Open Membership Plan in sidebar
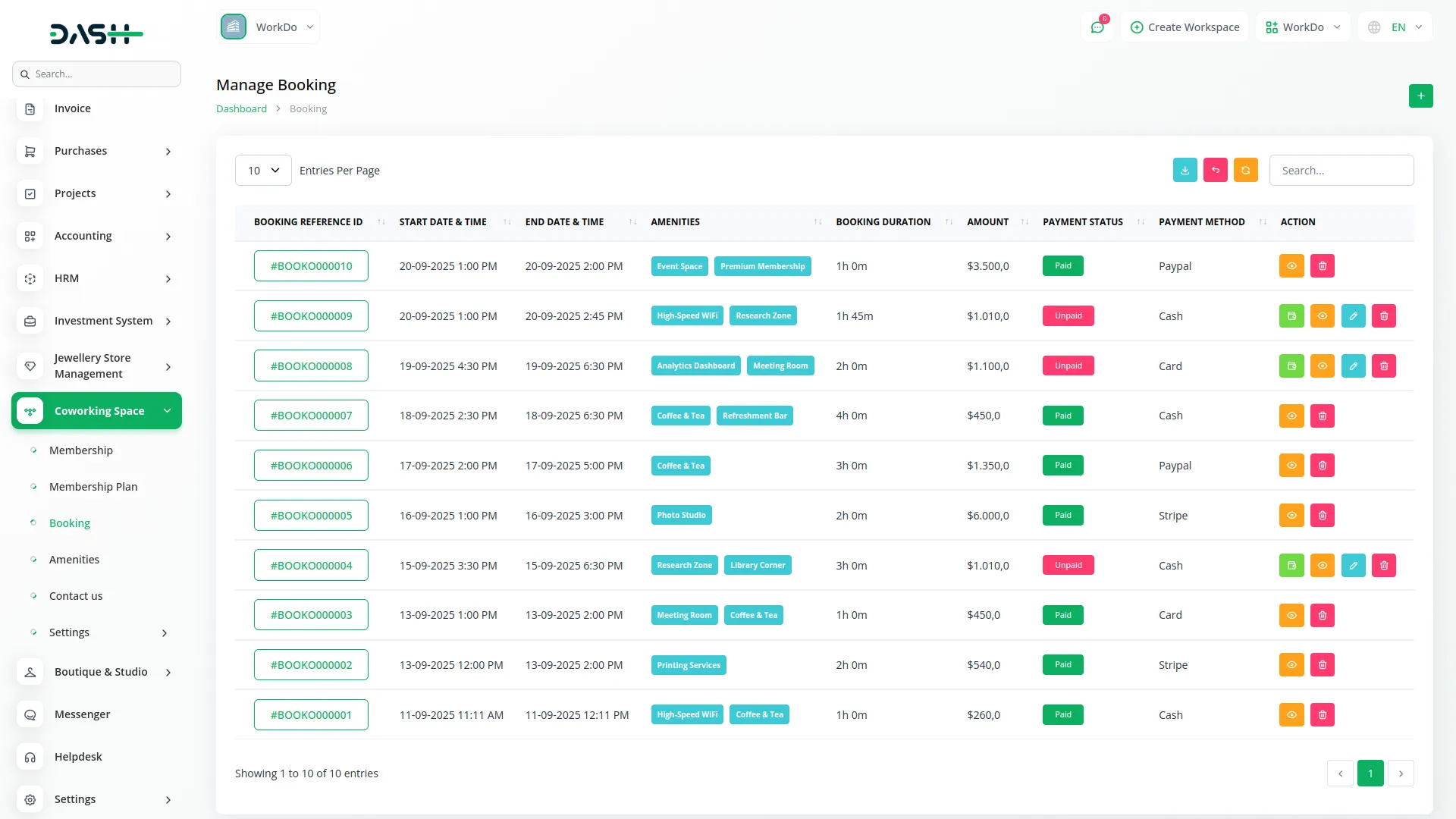Image resolution: width=1456 pixels, height=819 pixels. pyautogui.click(x=93, y=487)
